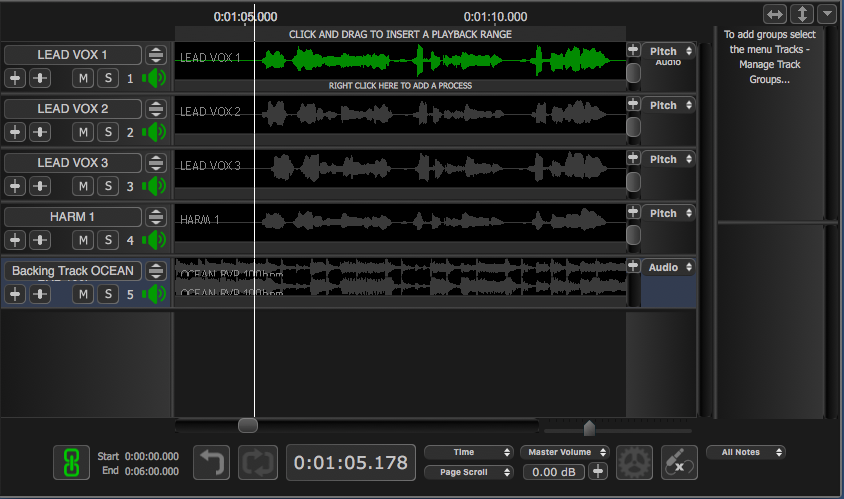Click the green speaker icon on HARM 1
844x499 pixels.
click(154, 240)
